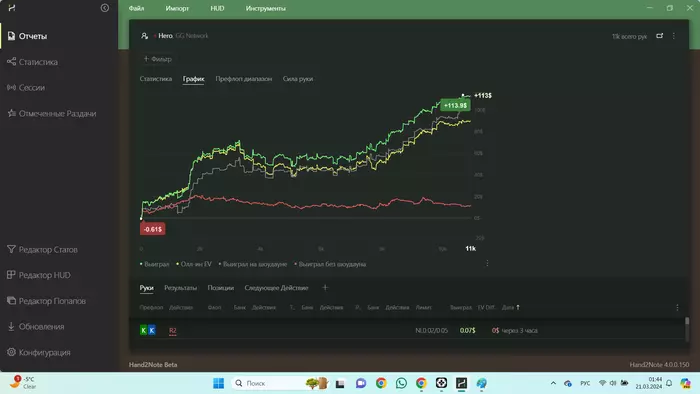Collapse the sidebar with the arrow icon
Screen dimensions: 700x394
tap(104, 8)
